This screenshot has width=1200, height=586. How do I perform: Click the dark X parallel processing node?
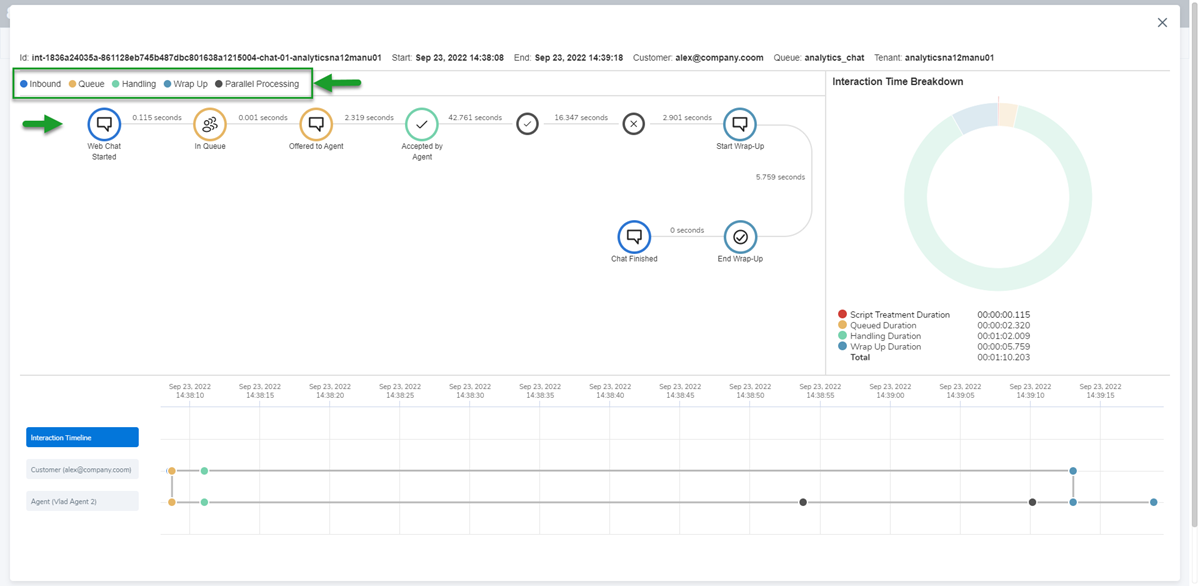tap(634, 124)
